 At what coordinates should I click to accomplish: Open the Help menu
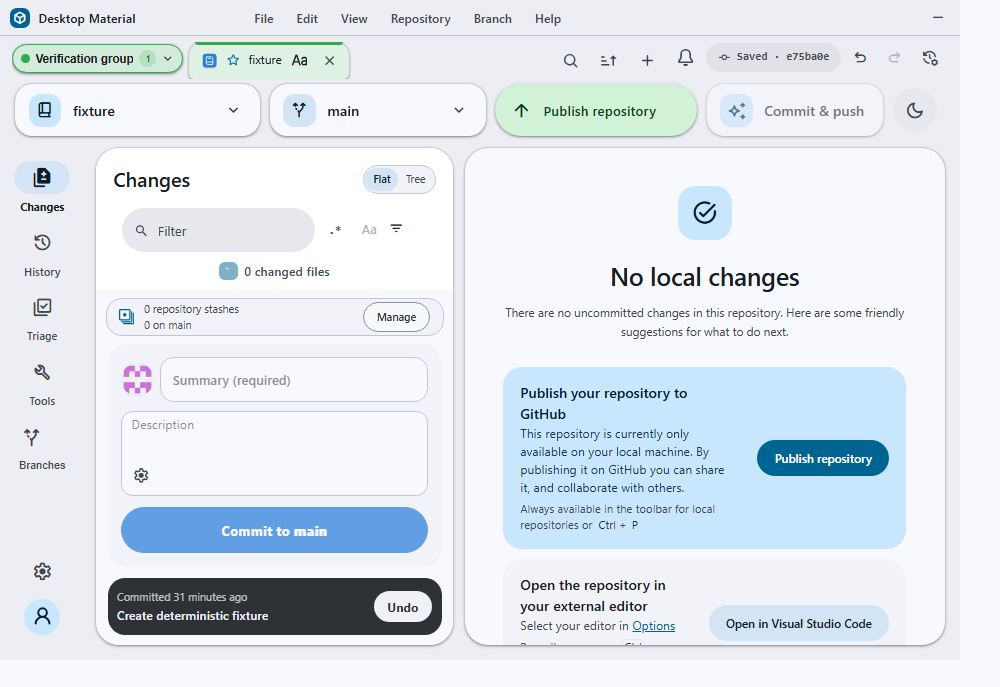pos(548,18)
